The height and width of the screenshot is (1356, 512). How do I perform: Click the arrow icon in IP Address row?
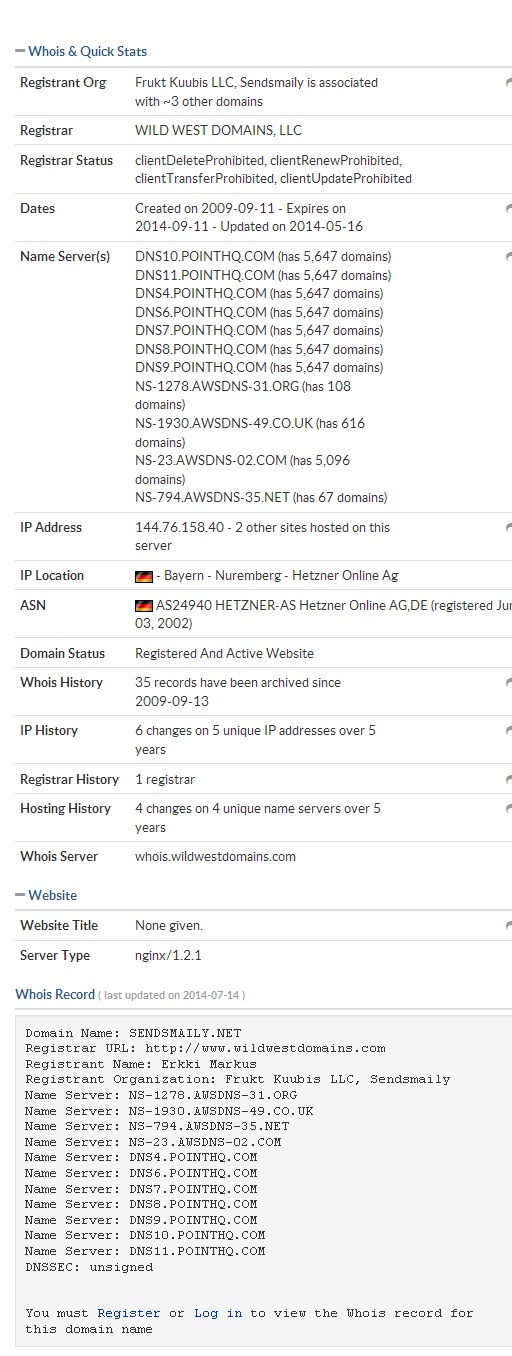(508, 528)
